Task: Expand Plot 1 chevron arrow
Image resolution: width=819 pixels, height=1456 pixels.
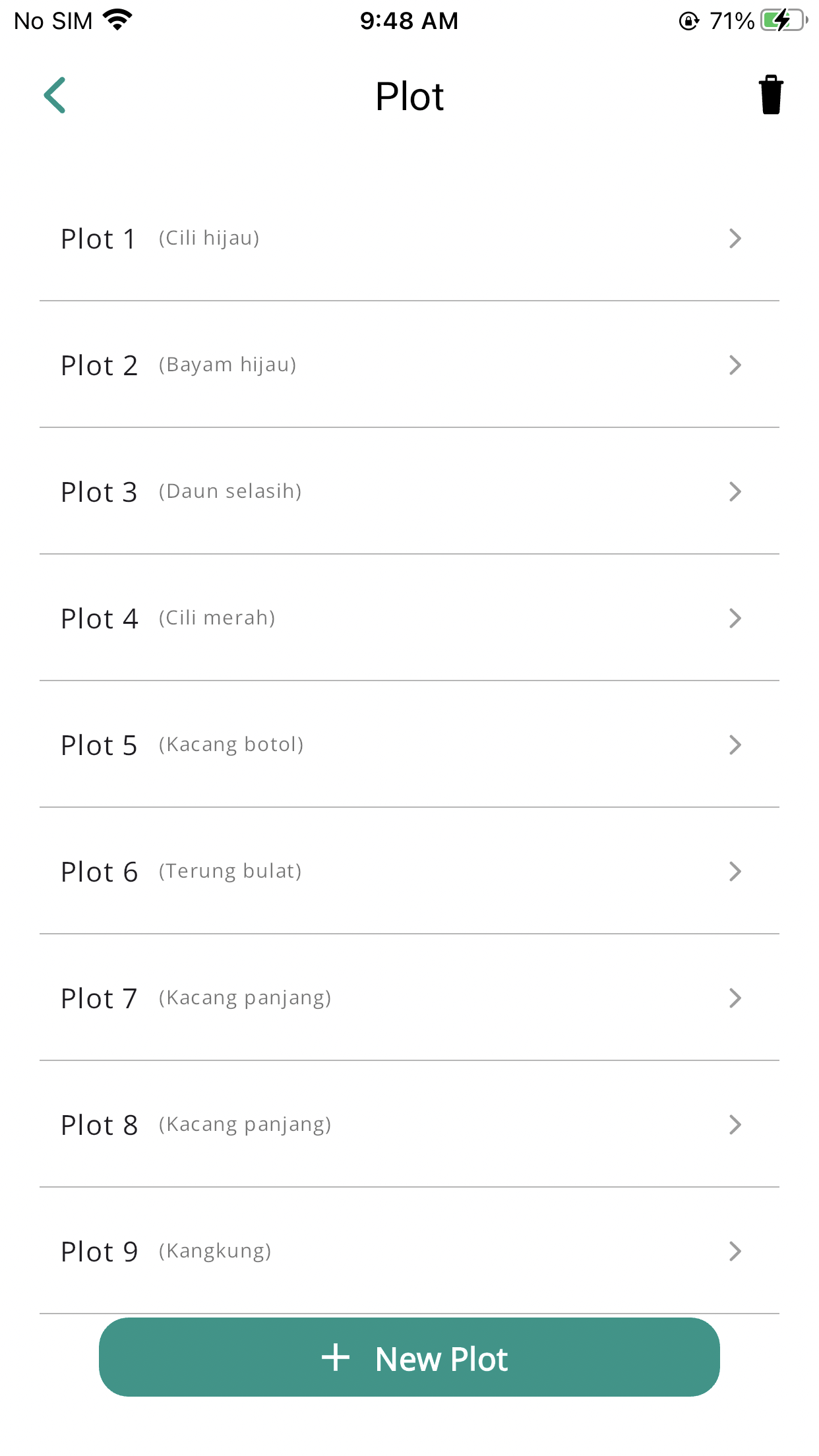Action: click(735, 238)
